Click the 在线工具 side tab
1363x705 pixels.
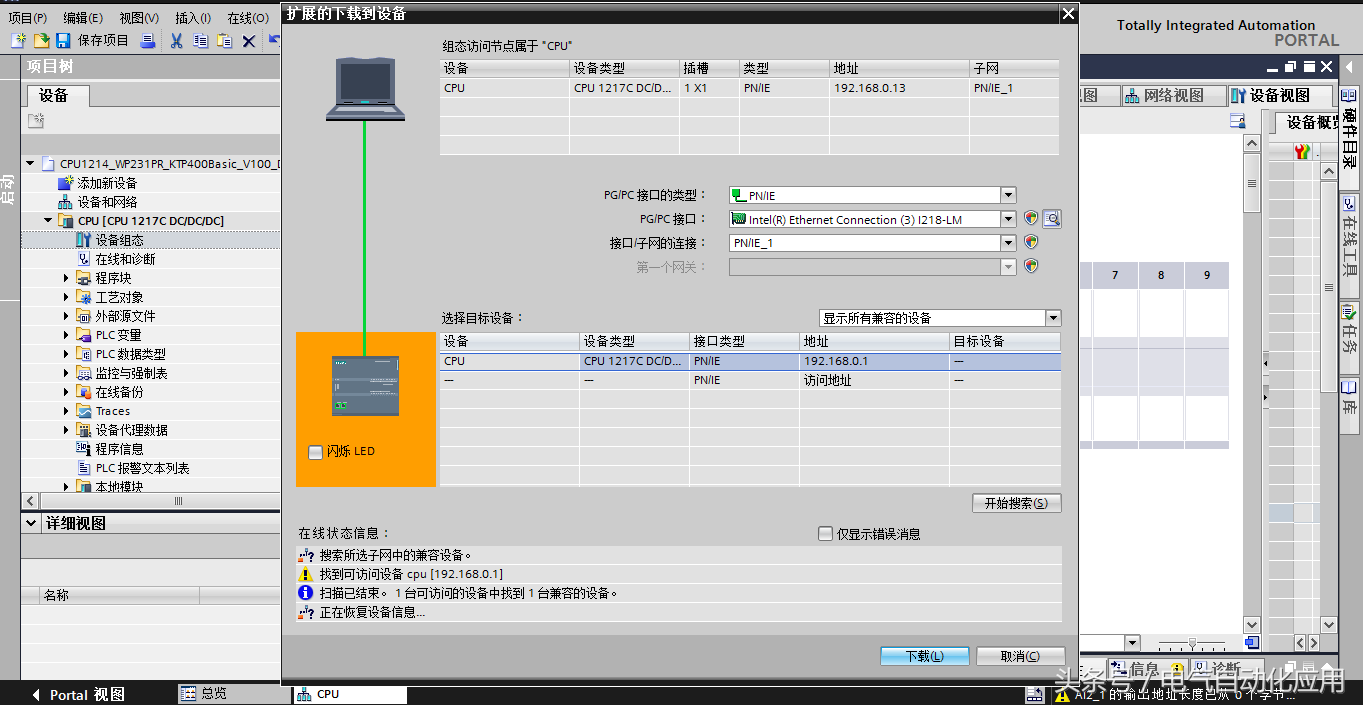(1349, 246)
